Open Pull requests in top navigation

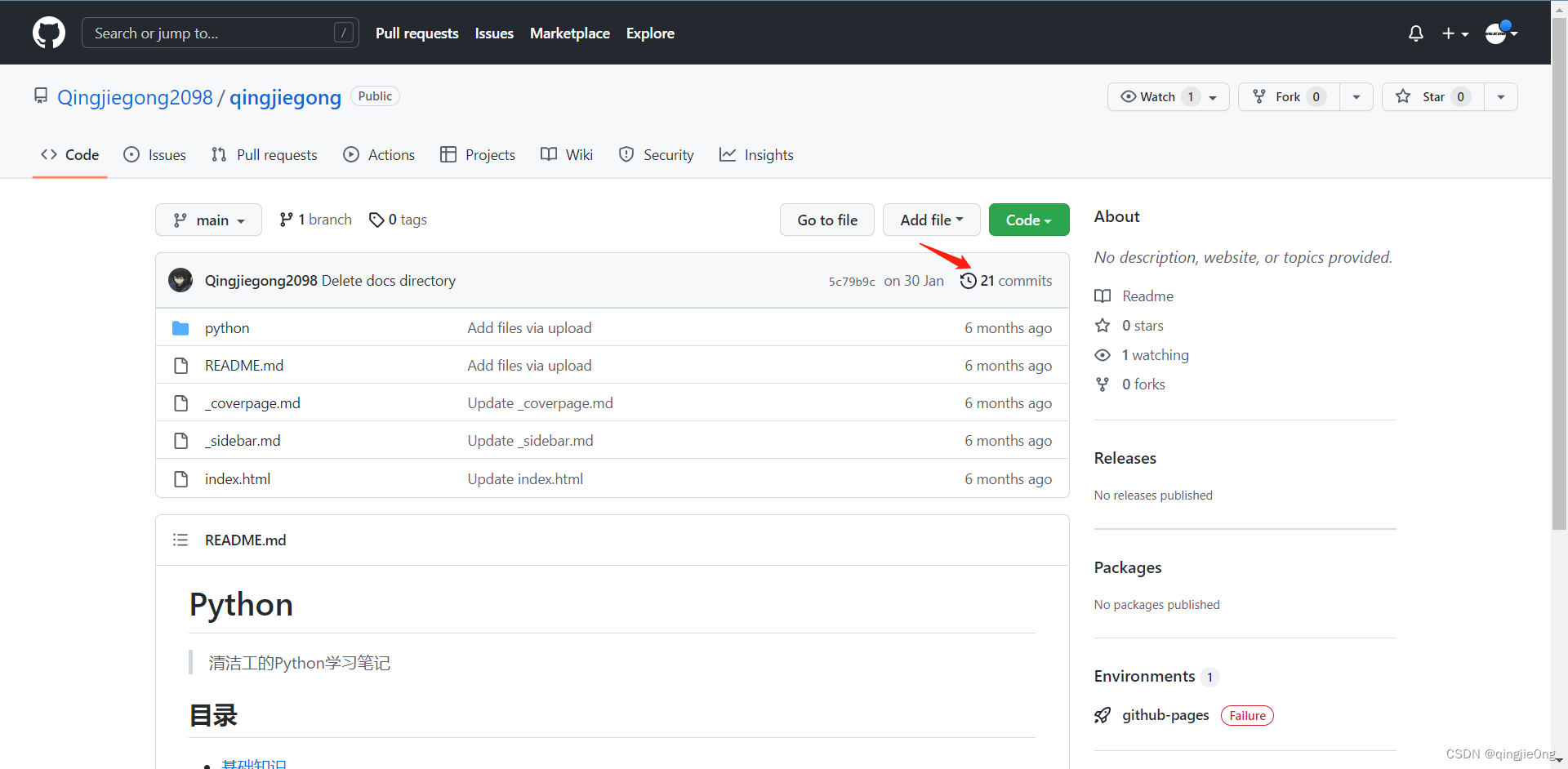417,33
